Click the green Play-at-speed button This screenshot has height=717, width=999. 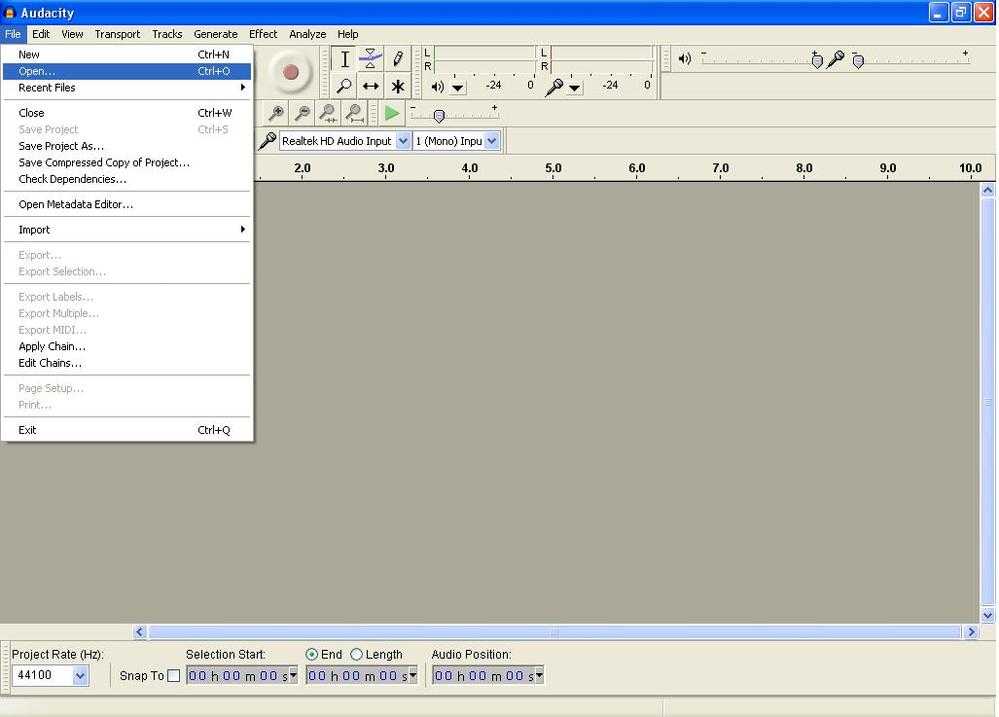(x=392, y=113)
